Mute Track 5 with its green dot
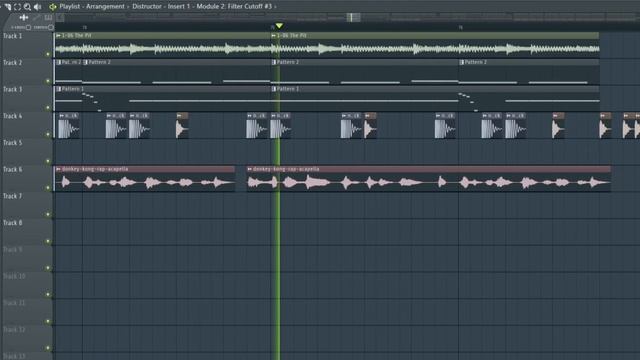This screenshot has height=360, width=640. pos(48,161)
